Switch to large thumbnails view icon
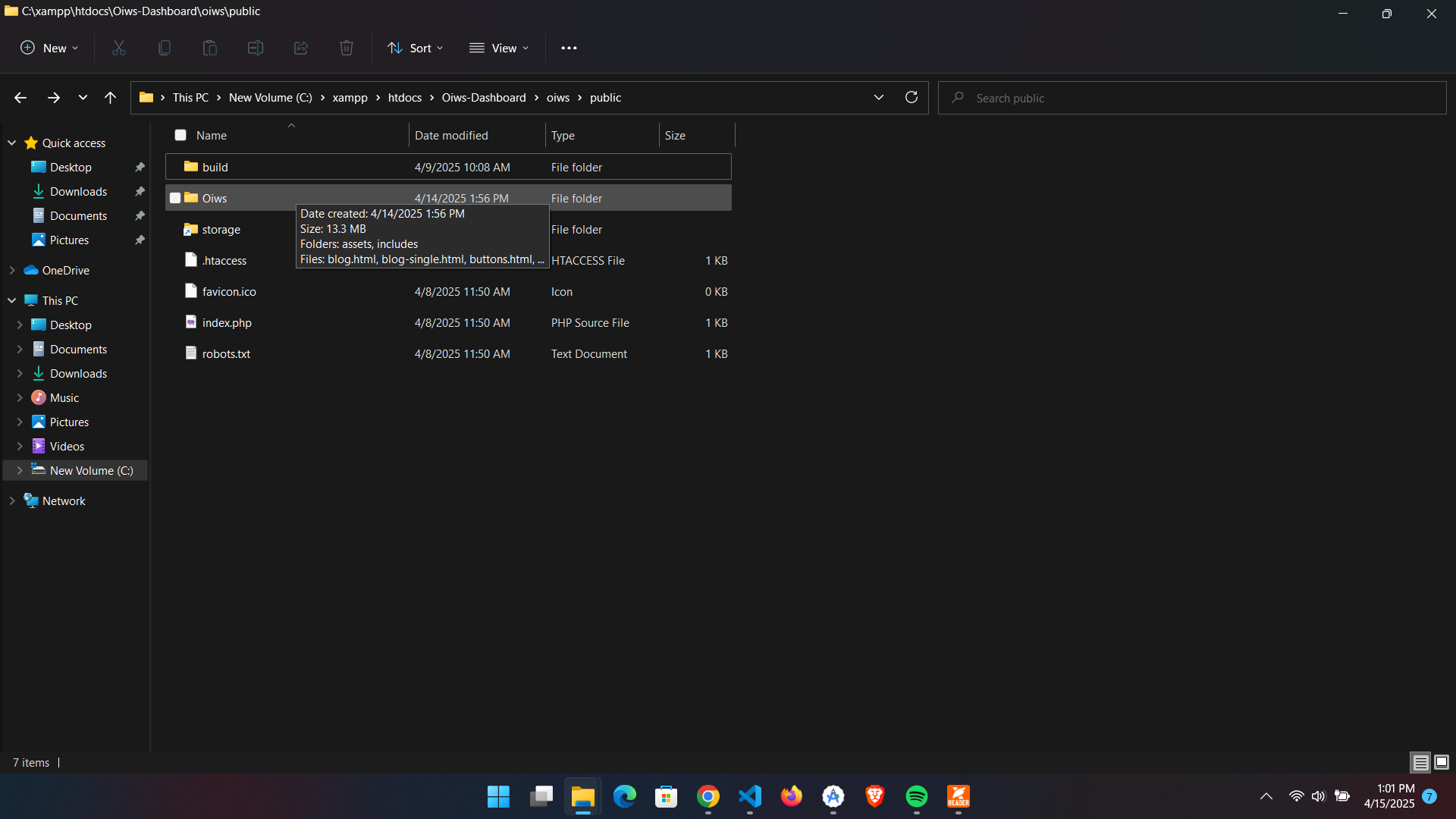Viewport: 1456px width, 819px height. click(1442, 762)
